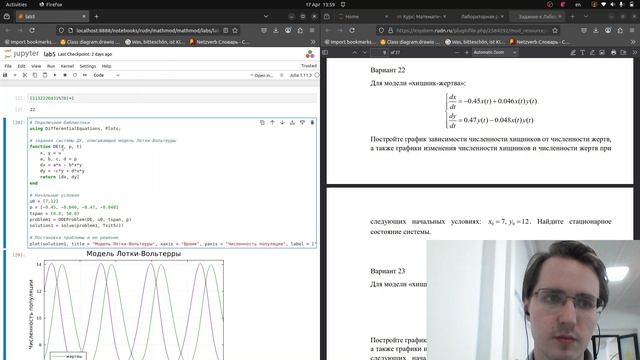Viewport: 640px width, 360px height.
Task: Open new tab in the right Firefox window
Action: click(572, 16)
